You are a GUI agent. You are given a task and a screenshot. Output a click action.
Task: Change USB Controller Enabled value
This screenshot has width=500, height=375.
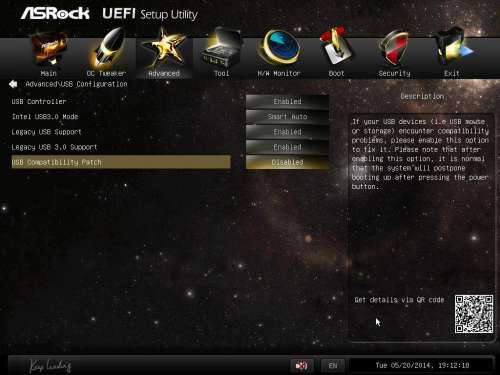[287, 101]
